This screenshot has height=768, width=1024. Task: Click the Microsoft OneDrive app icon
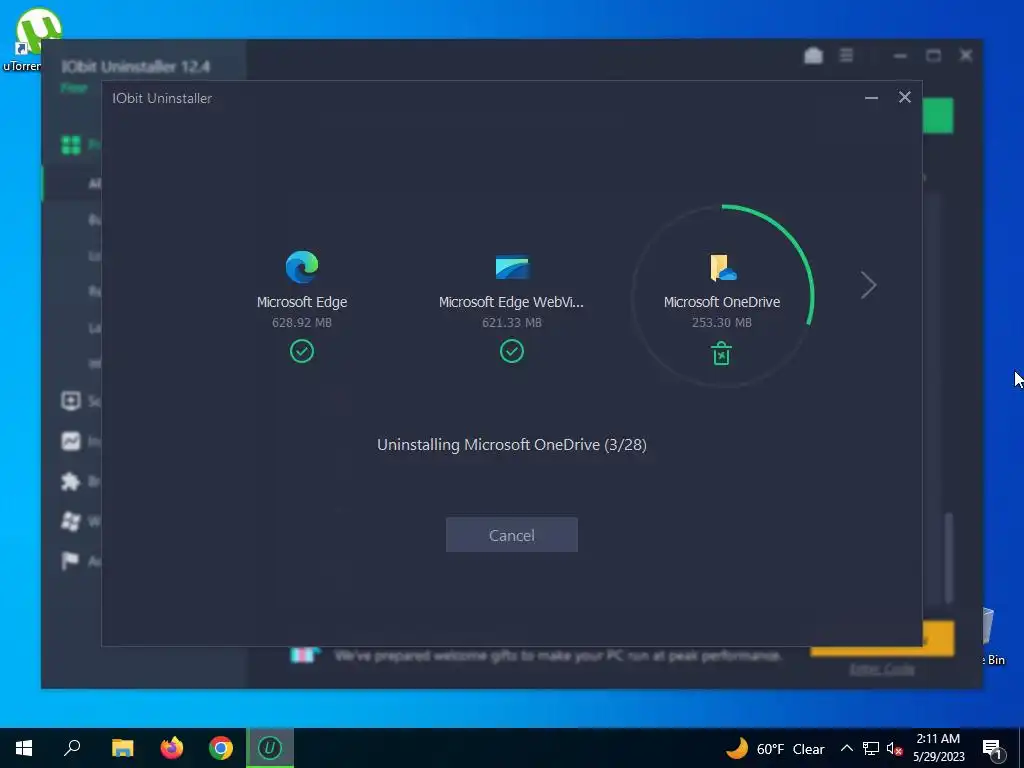coord(722,268)
